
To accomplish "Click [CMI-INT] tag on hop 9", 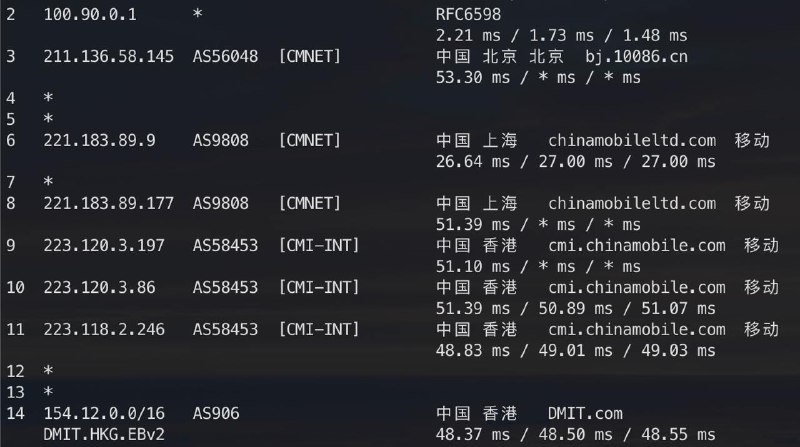I will 319,245.
